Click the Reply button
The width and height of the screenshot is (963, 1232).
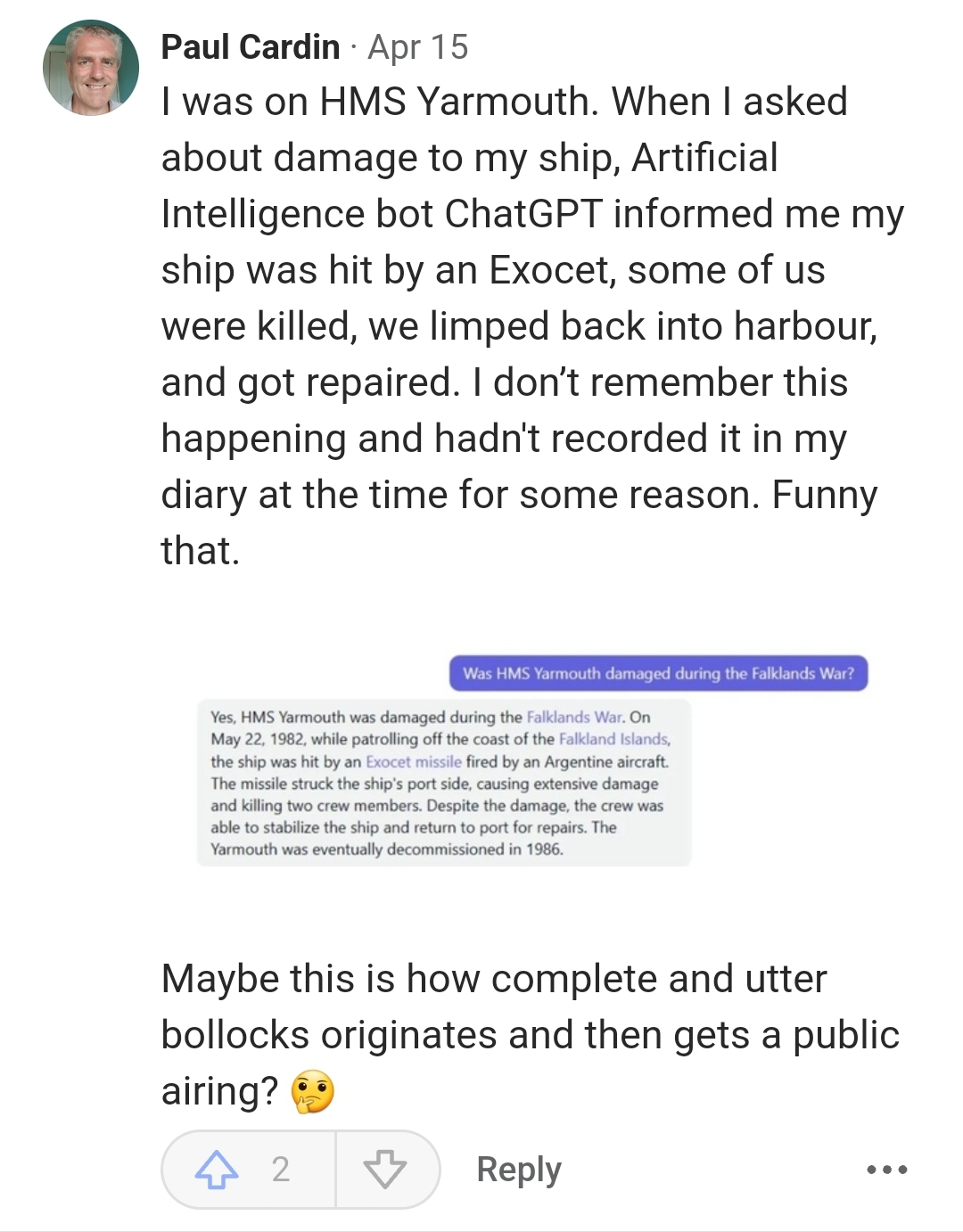click(519, 1169)
